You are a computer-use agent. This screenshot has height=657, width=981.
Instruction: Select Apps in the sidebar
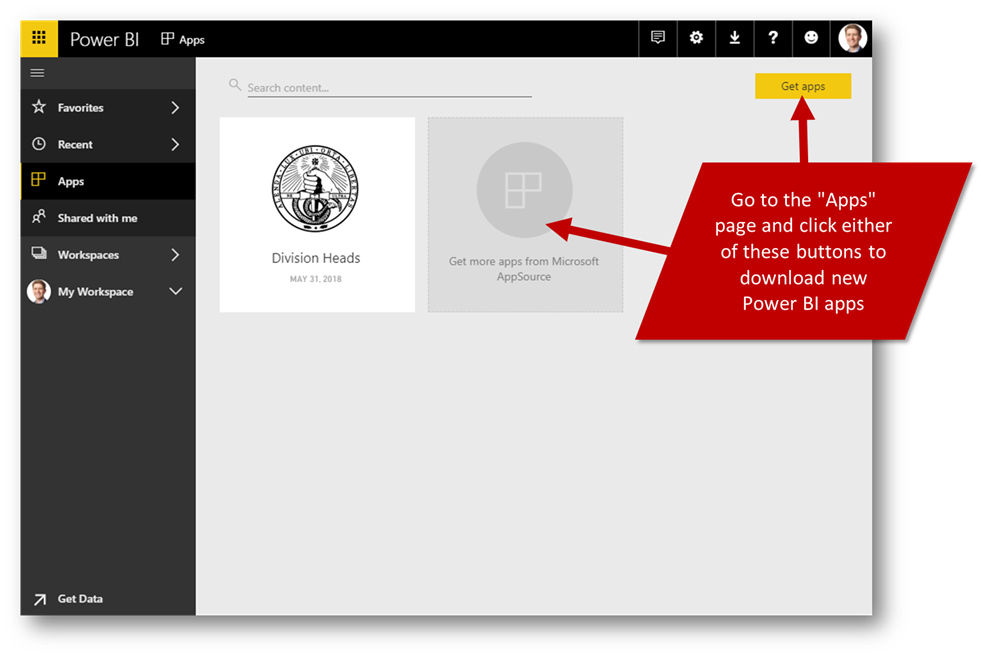pyautogui.click(x=108, y=181)
